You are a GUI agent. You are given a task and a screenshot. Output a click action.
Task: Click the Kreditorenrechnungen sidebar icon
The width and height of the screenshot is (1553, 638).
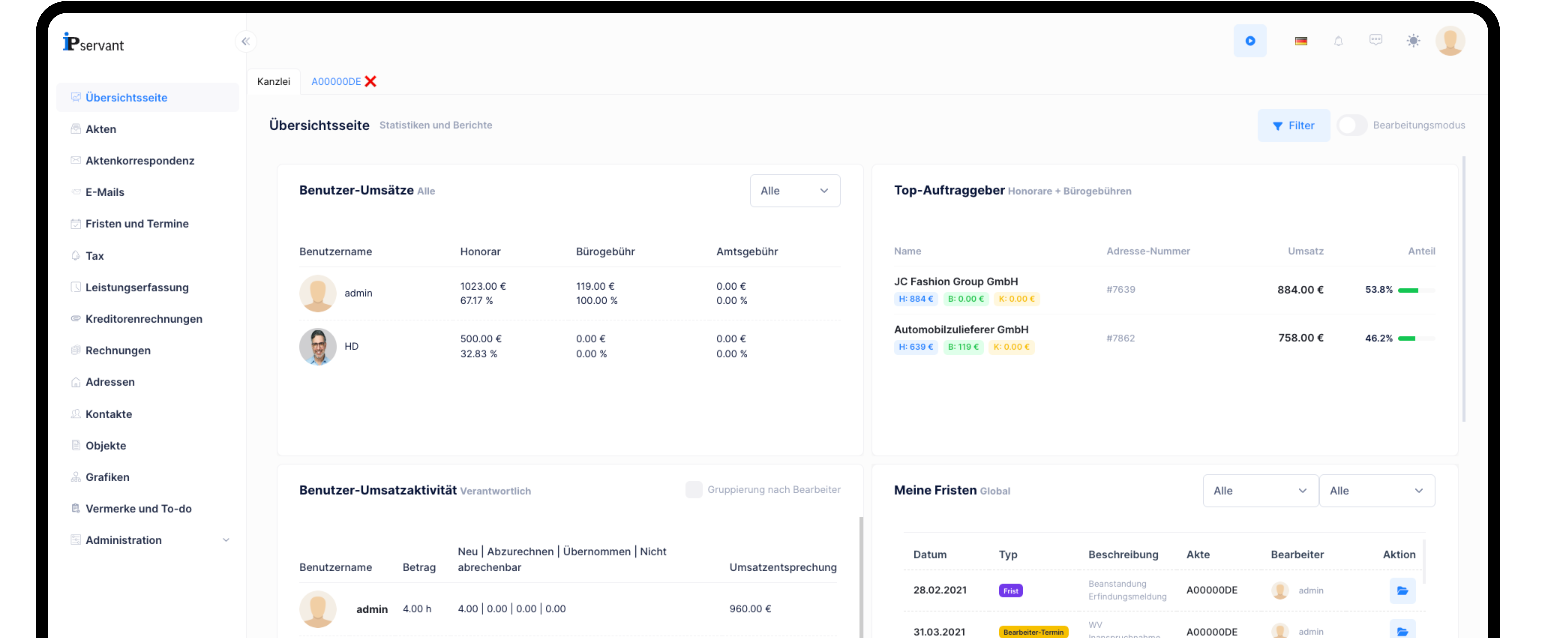(76, 319)
